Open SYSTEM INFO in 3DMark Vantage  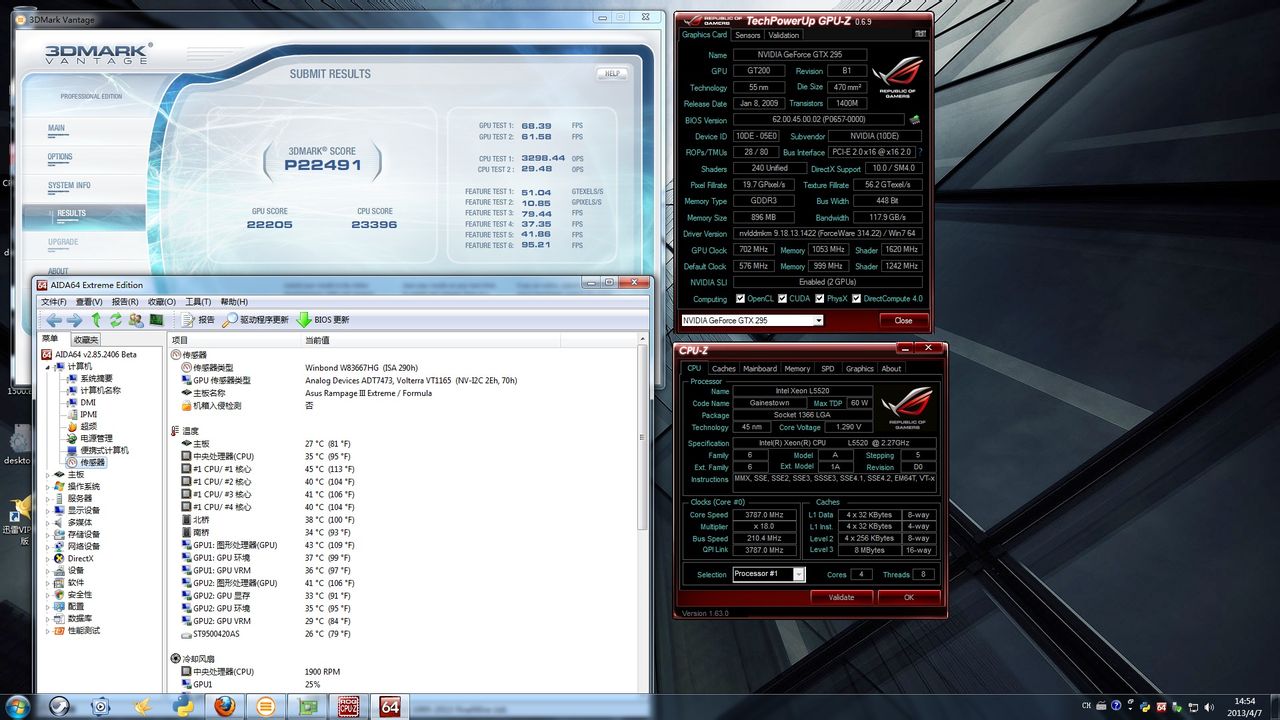(69, 185)
